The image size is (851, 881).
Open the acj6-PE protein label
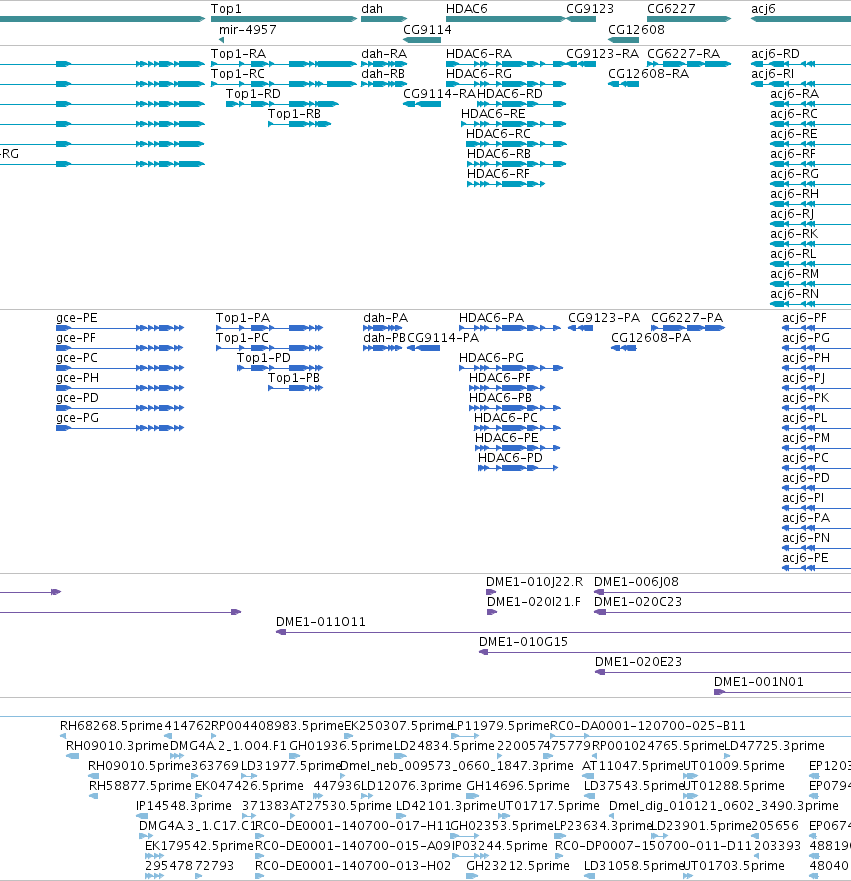(806, 558)
